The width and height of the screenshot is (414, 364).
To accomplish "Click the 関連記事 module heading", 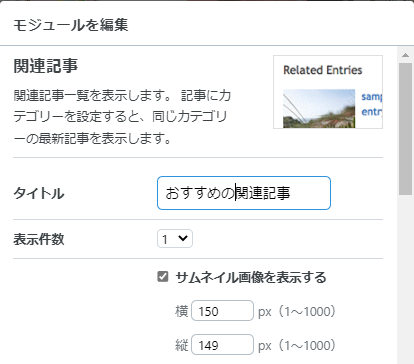I will pos(46,65).
